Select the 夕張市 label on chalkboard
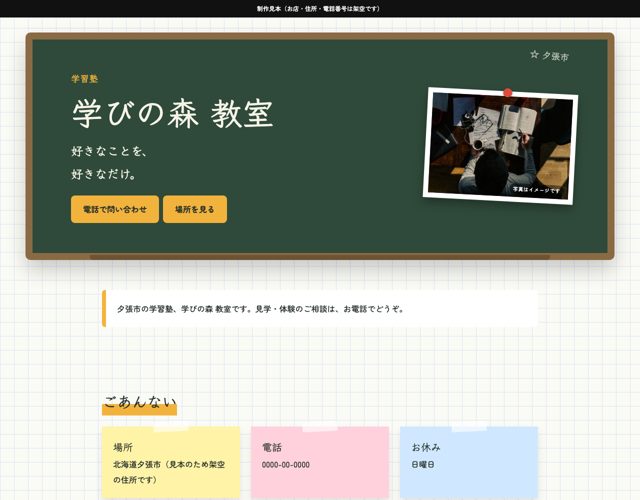640x500 pixels. (555, 56)
